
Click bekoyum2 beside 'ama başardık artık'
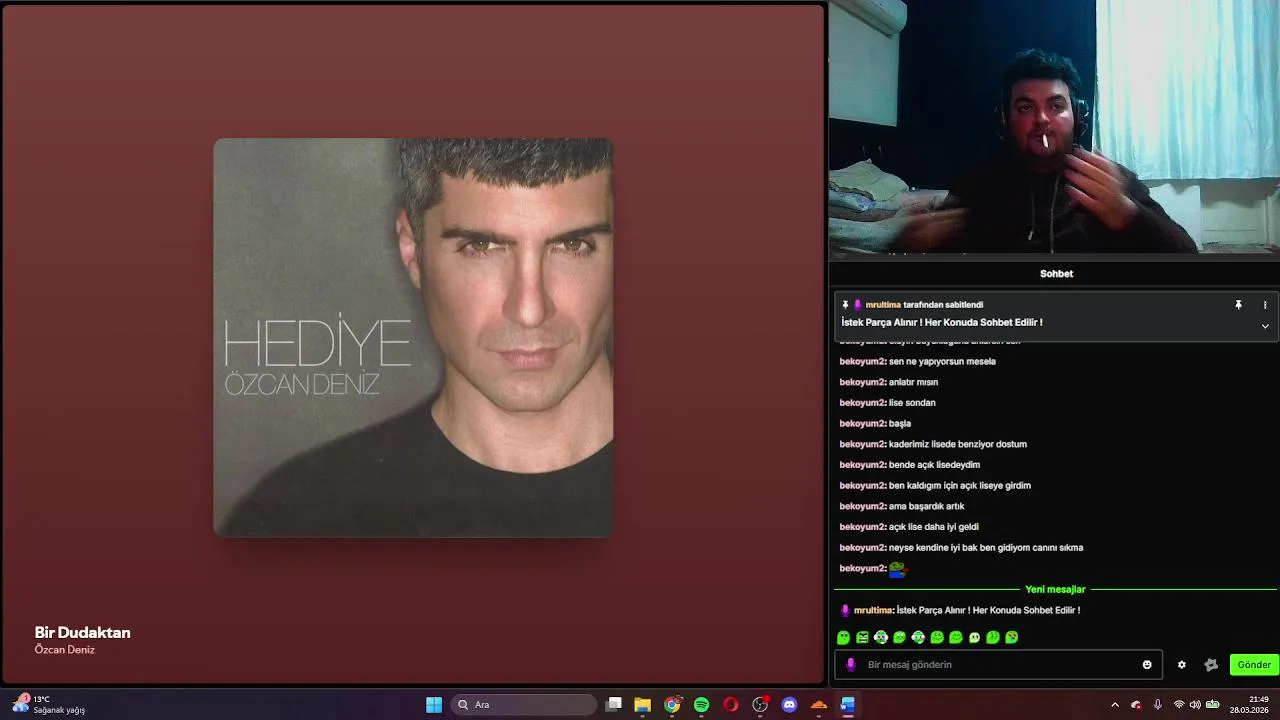point(862,506)
